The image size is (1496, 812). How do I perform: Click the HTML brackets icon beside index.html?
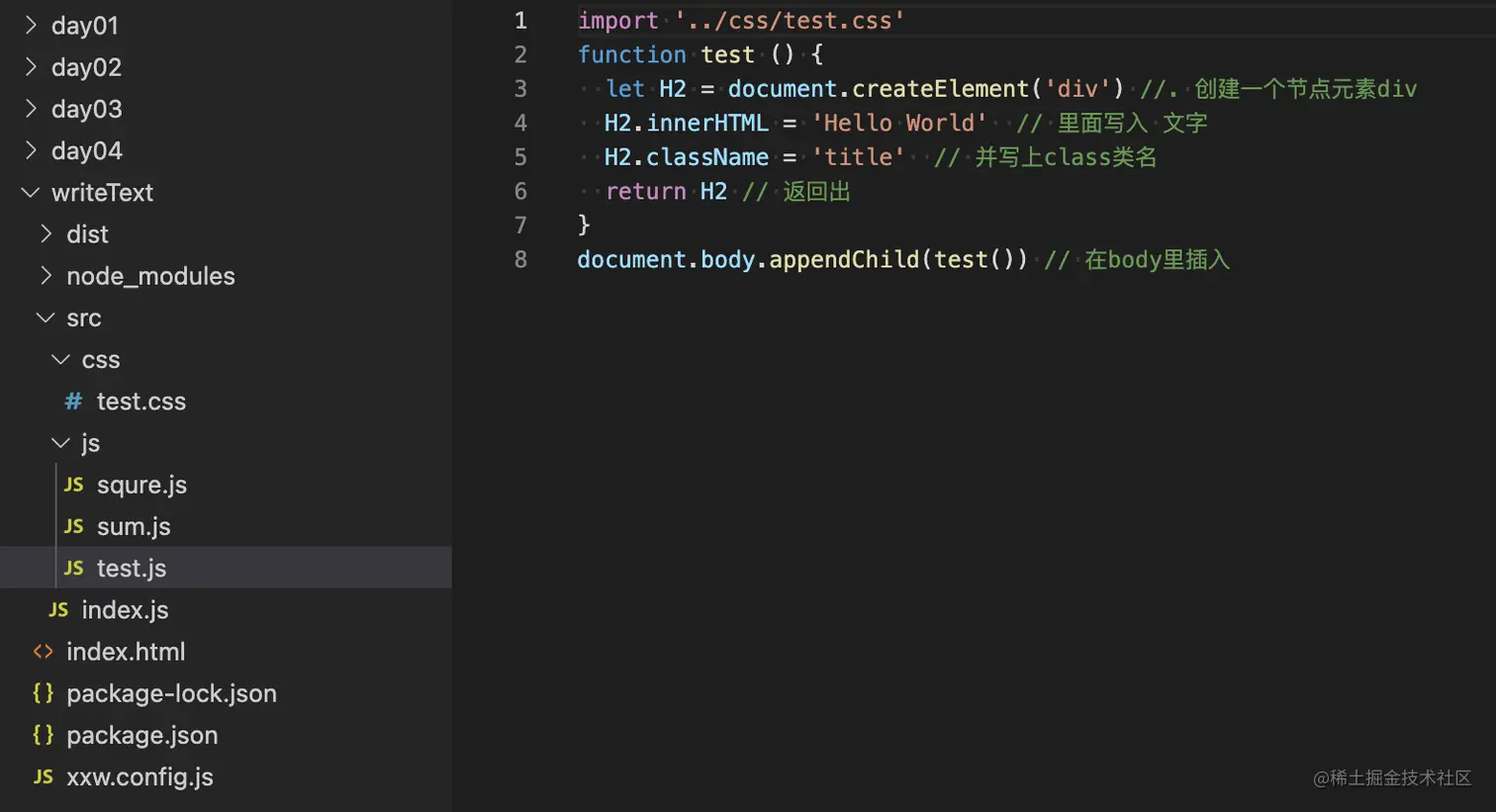pos(43,652)
